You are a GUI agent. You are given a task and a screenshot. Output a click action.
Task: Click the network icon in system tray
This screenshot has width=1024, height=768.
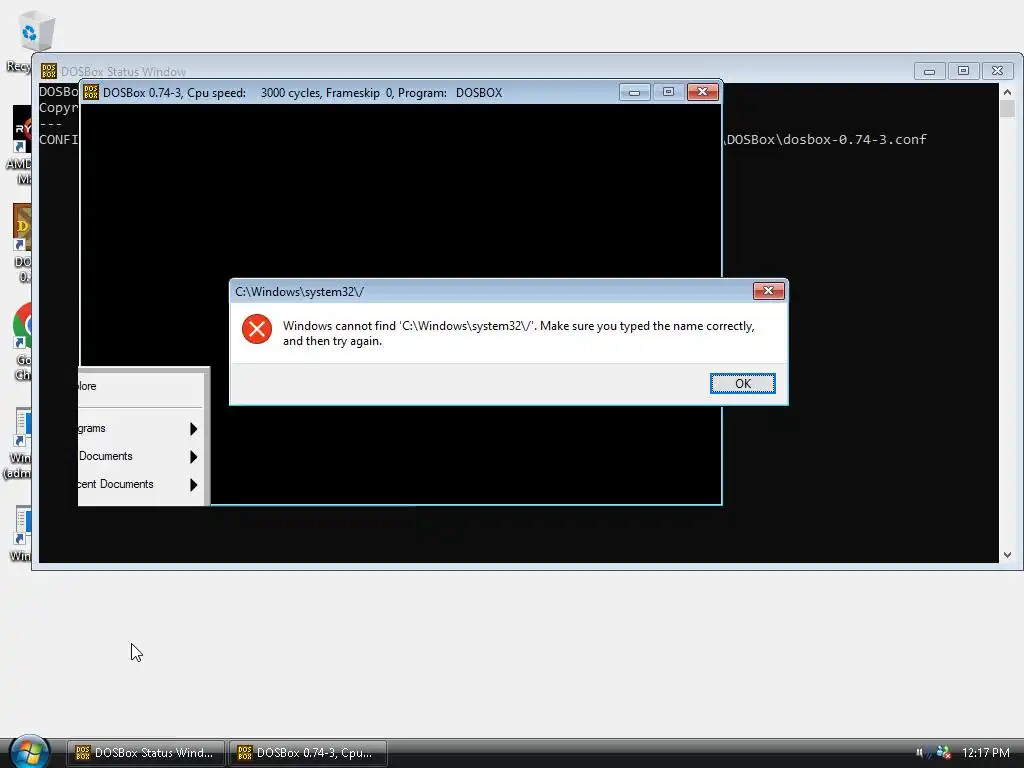pos(943,752)
